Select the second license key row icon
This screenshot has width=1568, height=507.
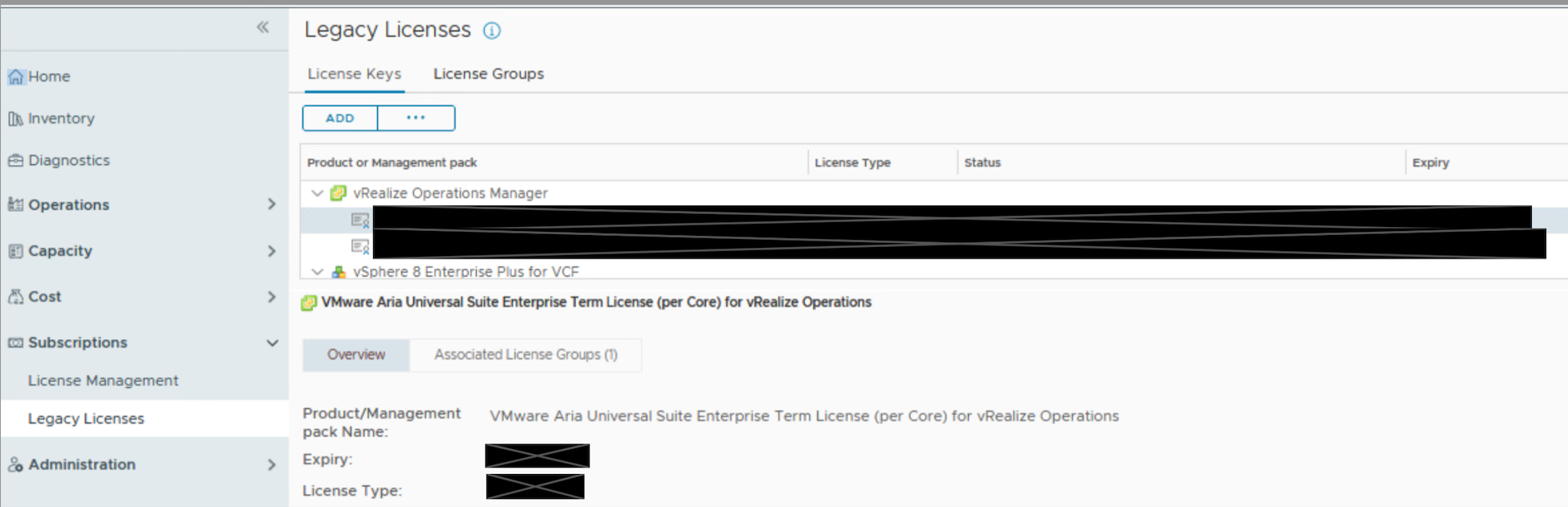tap(360, 246)
